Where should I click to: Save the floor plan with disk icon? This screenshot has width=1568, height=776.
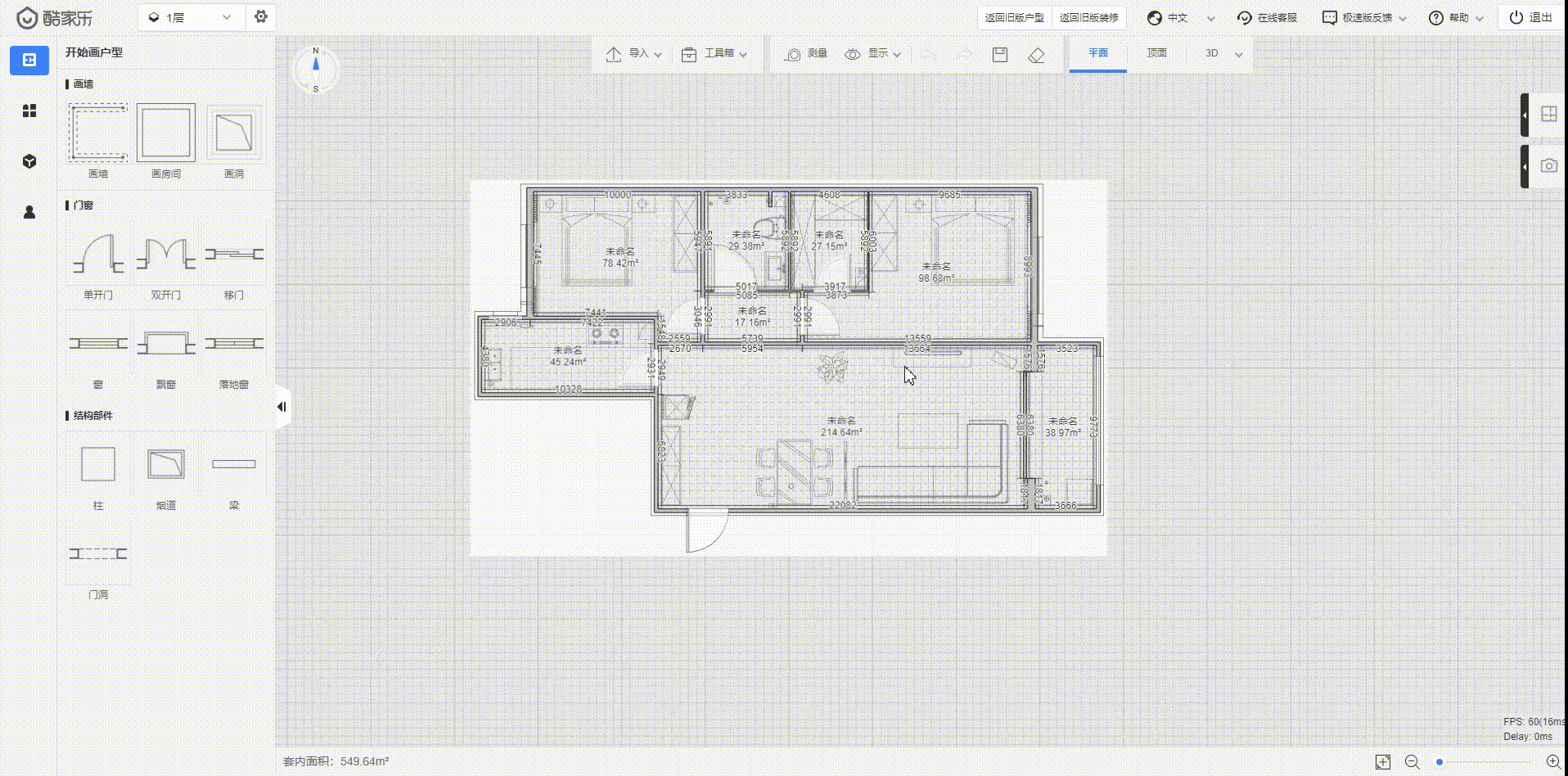click(1000, 54)
